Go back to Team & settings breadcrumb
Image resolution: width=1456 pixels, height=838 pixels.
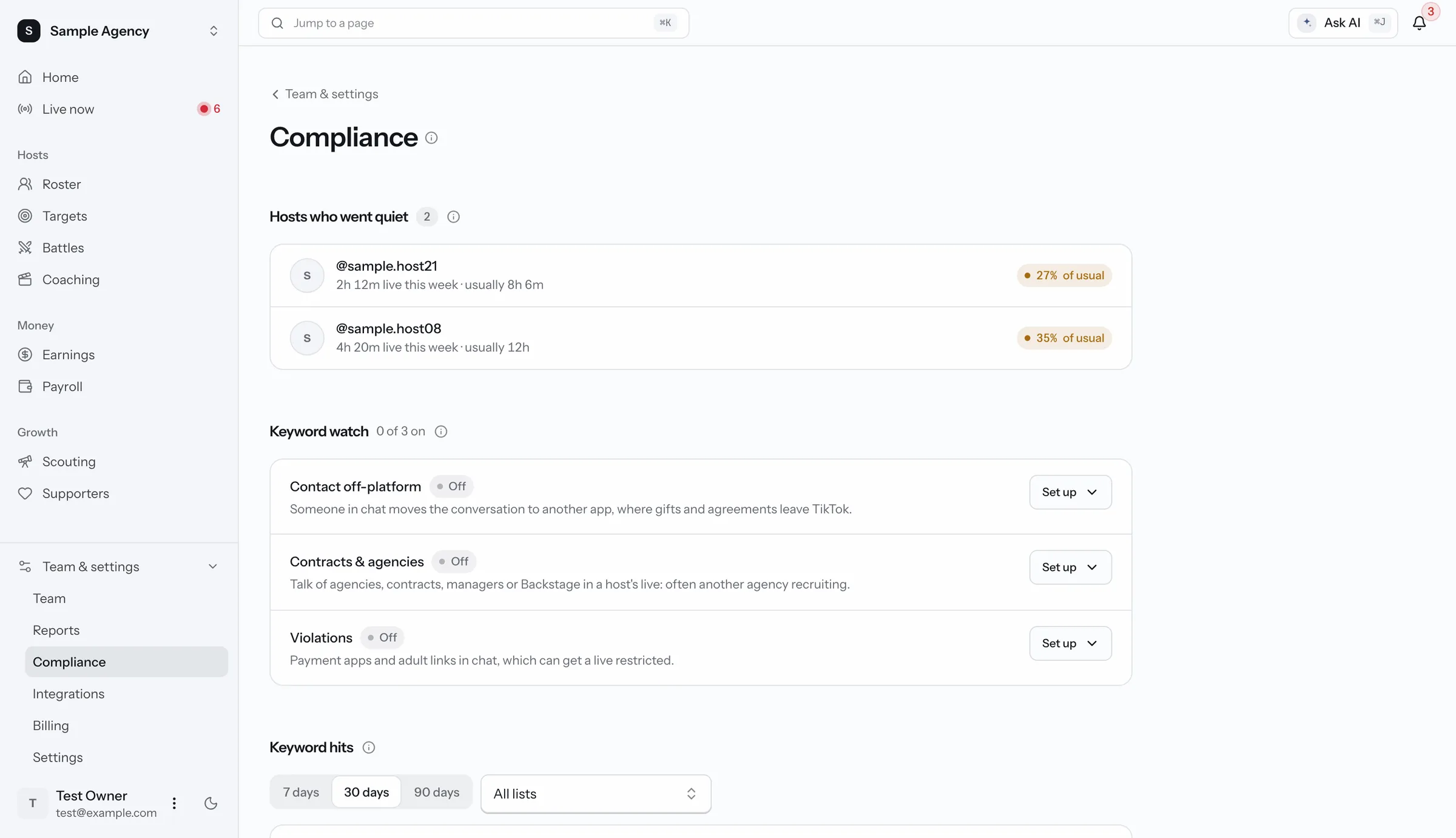tap(325, 94)
